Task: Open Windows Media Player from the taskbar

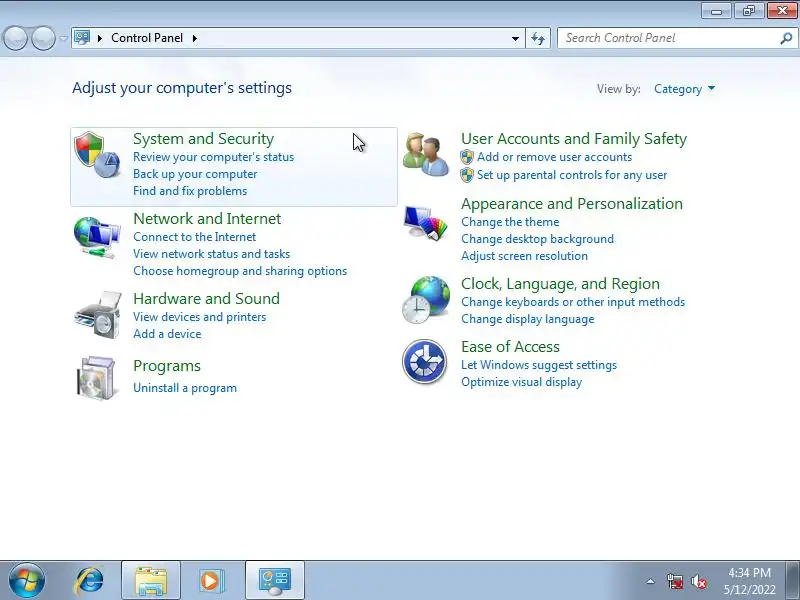Action: point(211,580)
